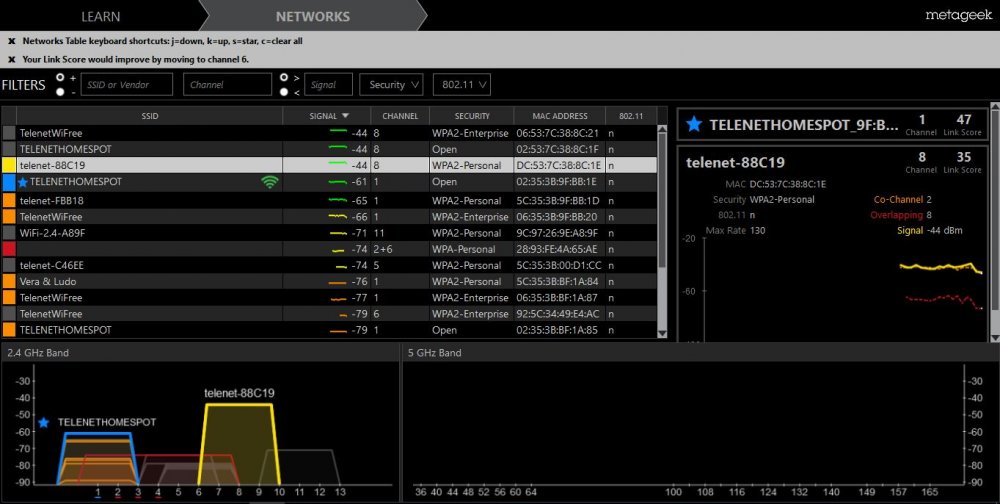
Task: Click blue color swatch of starred TELENETHOMESPOT
Action: 9,182
